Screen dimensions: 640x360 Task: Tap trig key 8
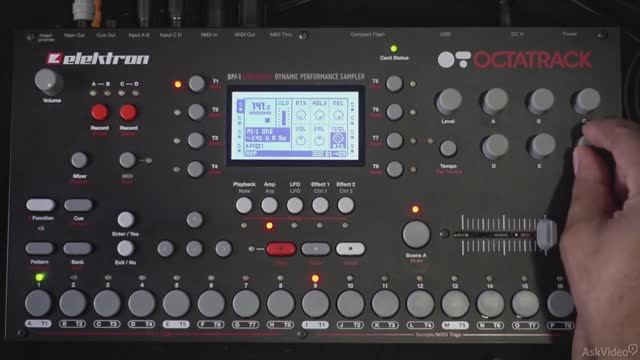tap(280, 304)
